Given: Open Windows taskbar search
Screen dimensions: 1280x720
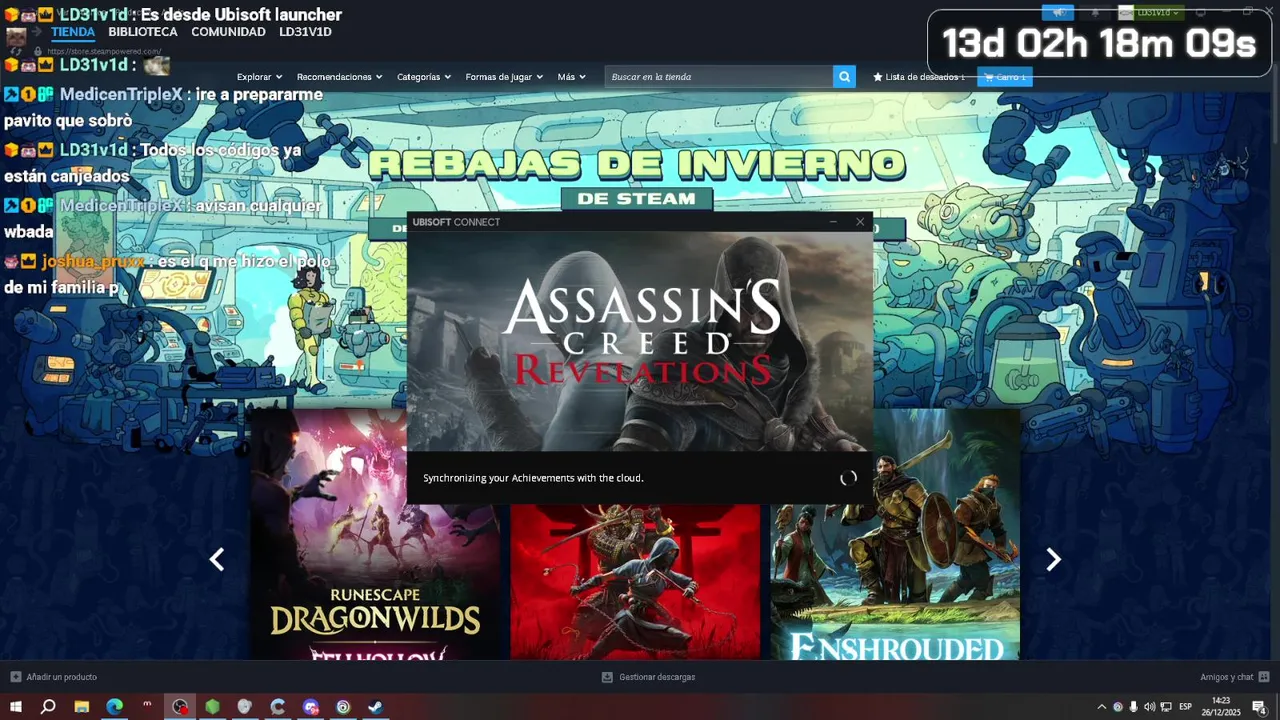Looking at the screenshot, I should pyautogui.click(x=48, y=707).
